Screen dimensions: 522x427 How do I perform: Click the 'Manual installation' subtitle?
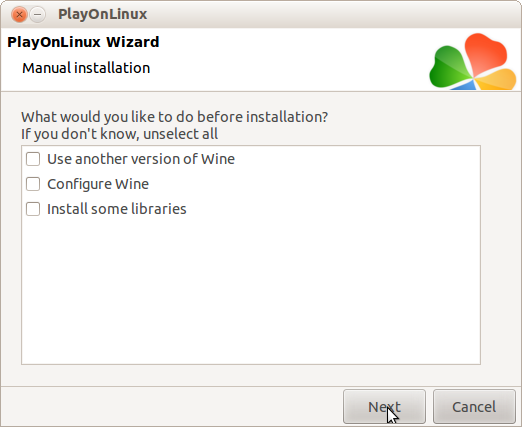tap(86, 68)
